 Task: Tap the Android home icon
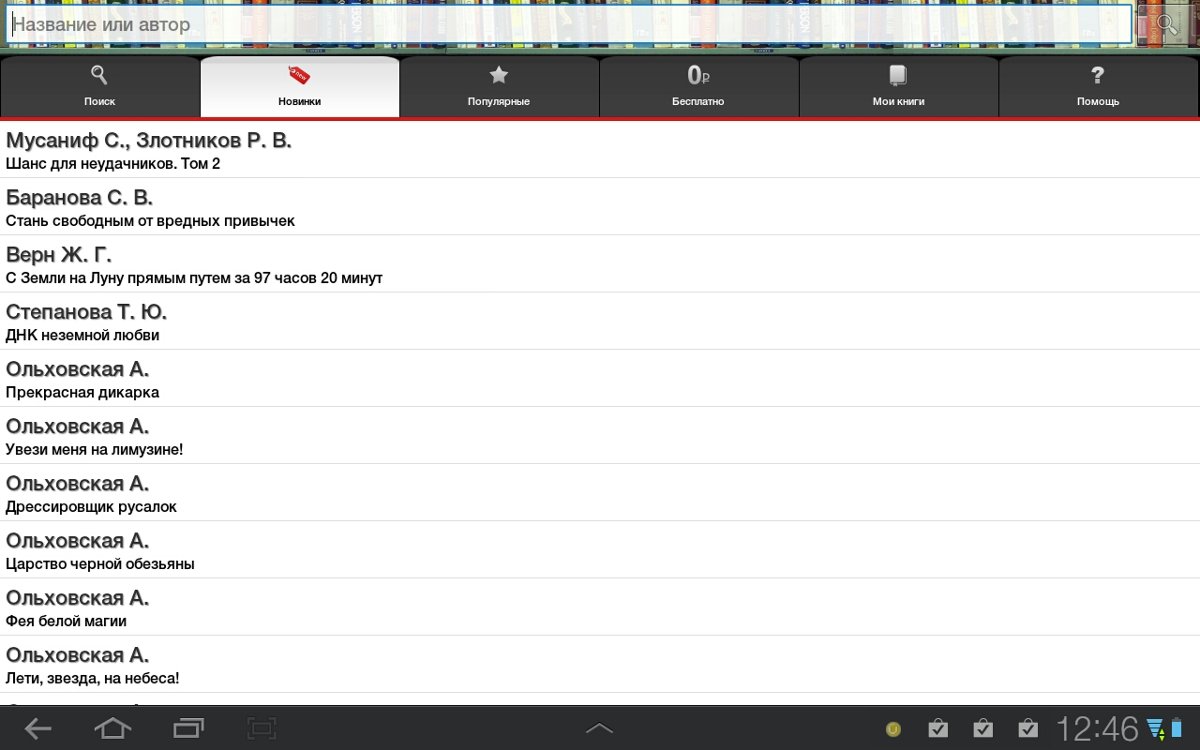112,728
